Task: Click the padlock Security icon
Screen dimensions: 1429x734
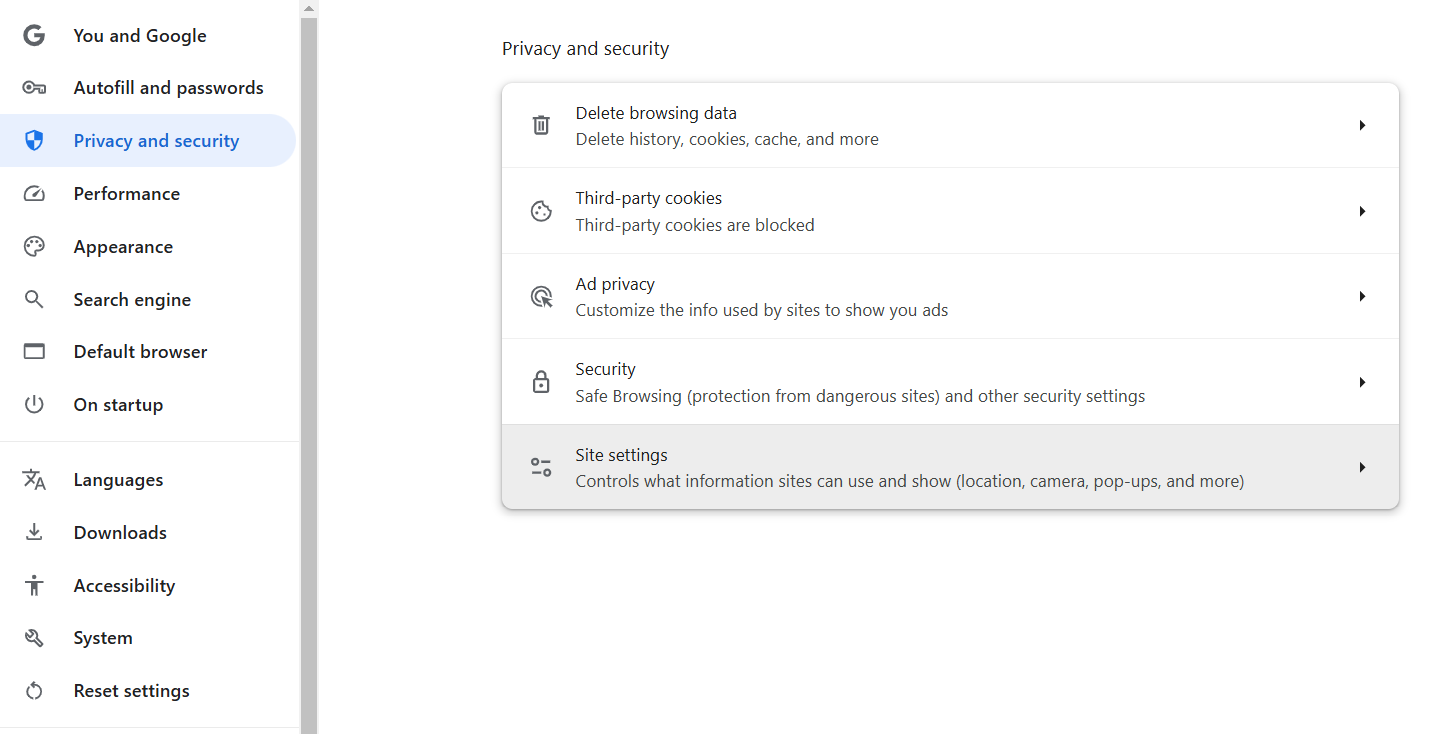Action: (541, 382)
